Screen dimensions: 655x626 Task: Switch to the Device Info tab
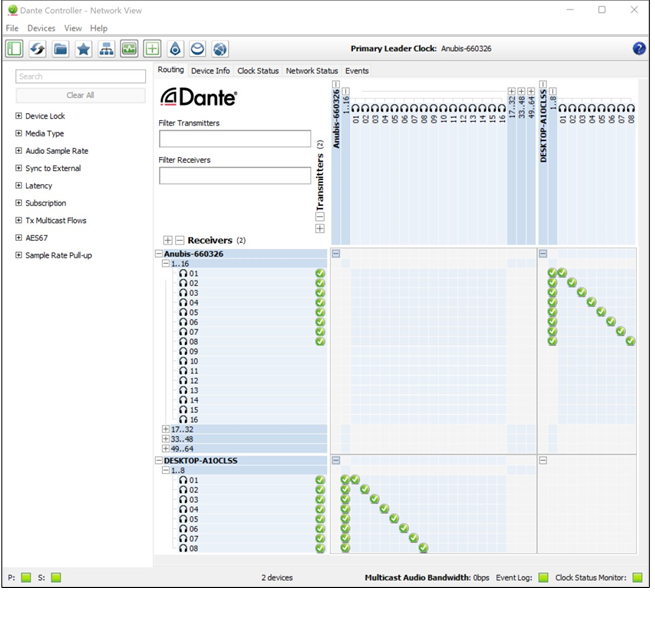click(x=211, y=71)
